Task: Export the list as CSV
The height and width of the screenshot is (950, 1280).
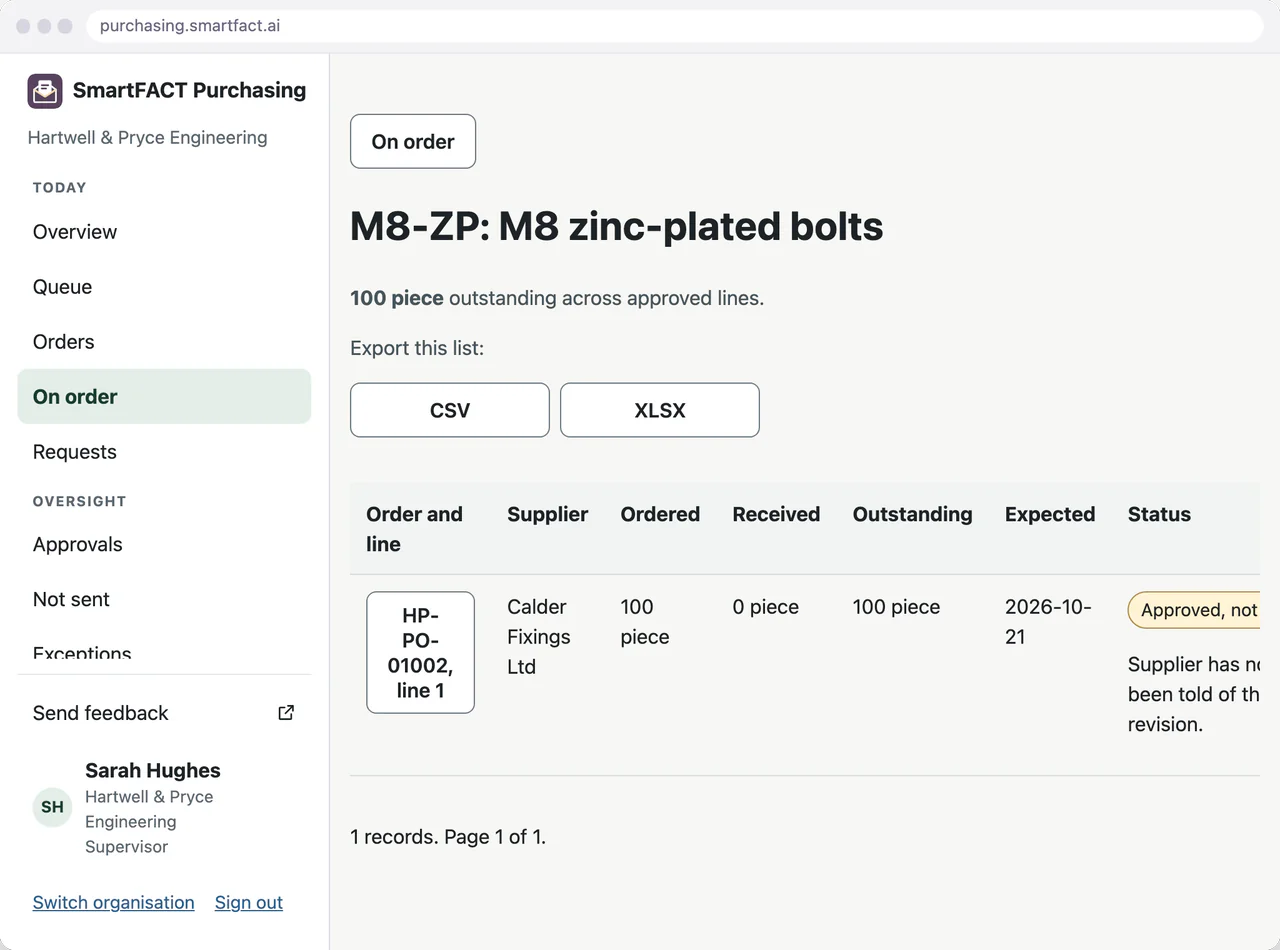Action: pyautogui.click(x=450, y=410)
